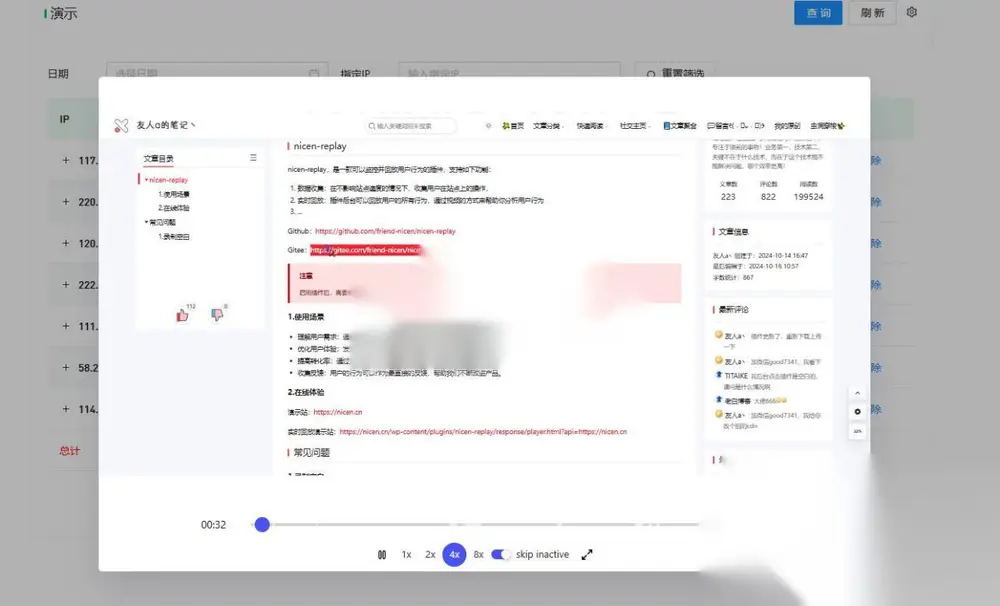Open the settings gear next to 刷新
This screenshot has height=606, width=1000.
pos(911,12)
